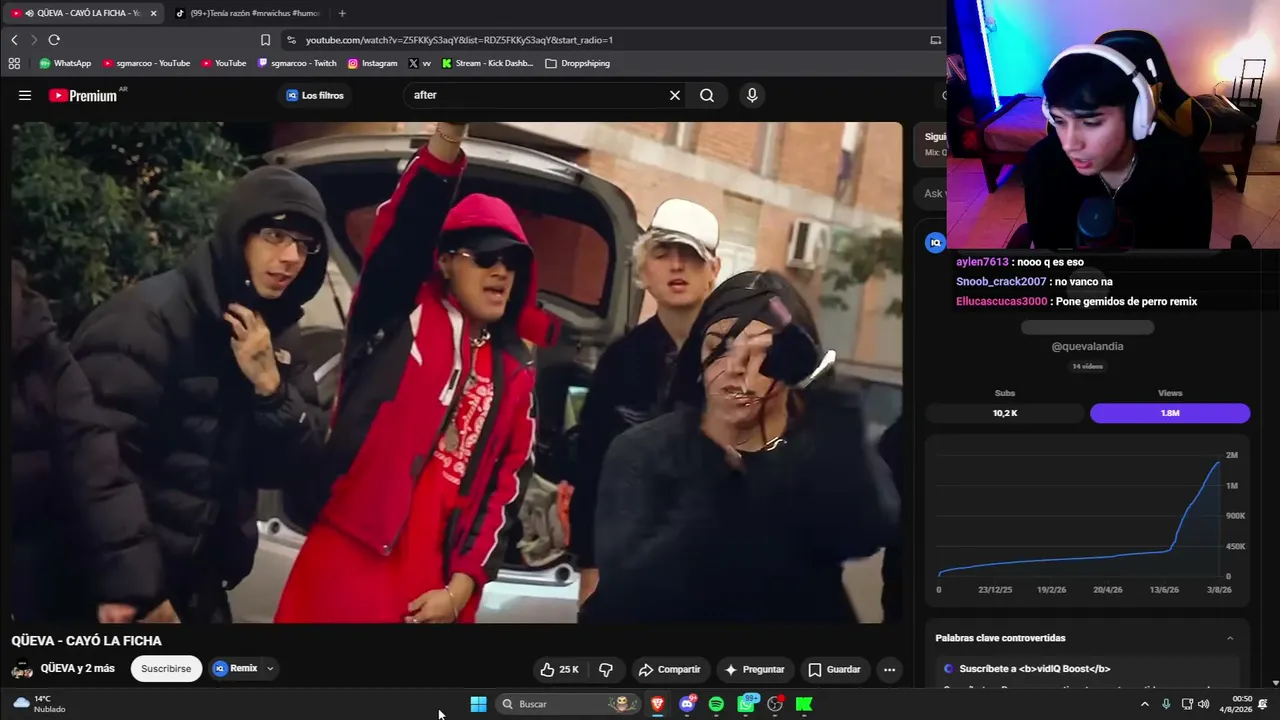
Task: Open Spotify from the taskbar
Action: click(x=716, y=704)
